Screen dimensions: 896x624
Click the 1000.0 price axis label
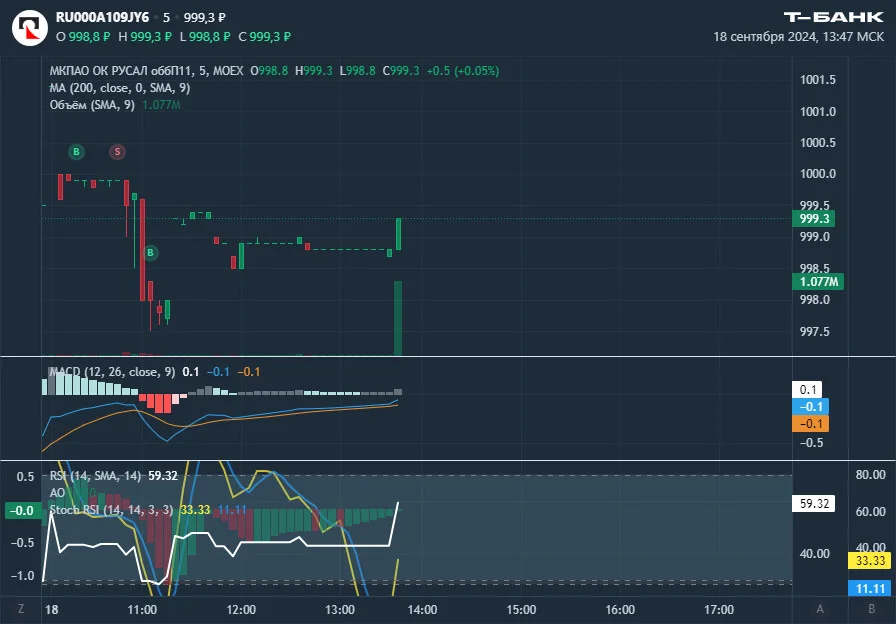(818, 174)
